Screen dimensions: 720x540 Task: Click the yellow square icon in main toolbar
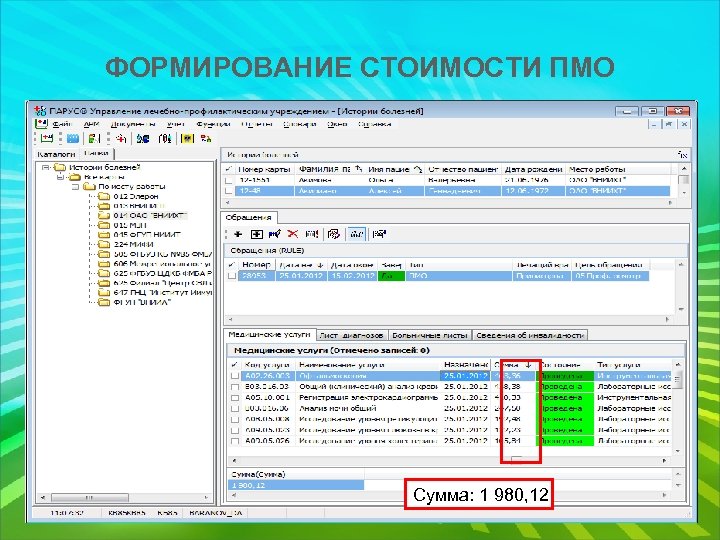(187, 138)
